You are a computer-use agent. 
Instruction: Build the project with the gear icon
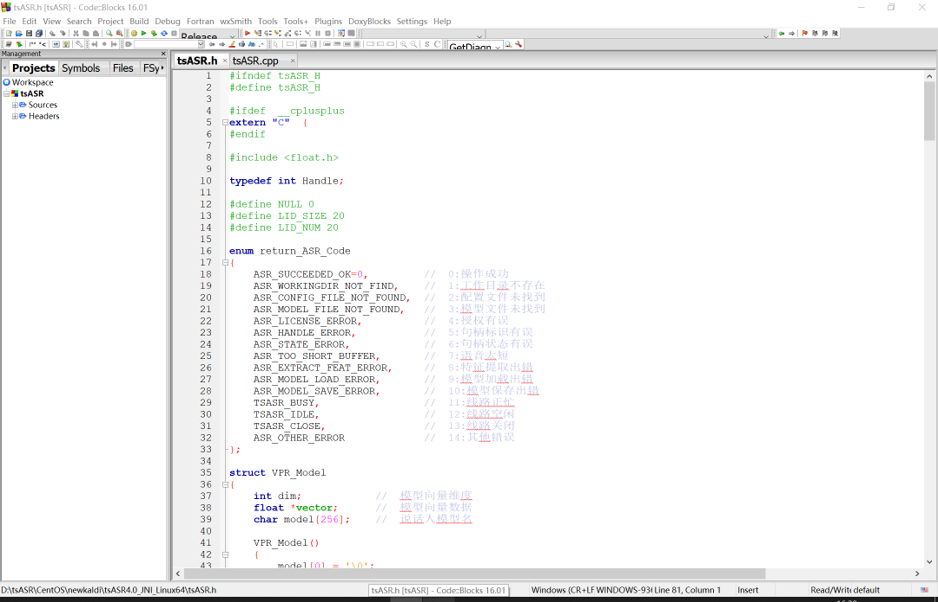[134, 34]
